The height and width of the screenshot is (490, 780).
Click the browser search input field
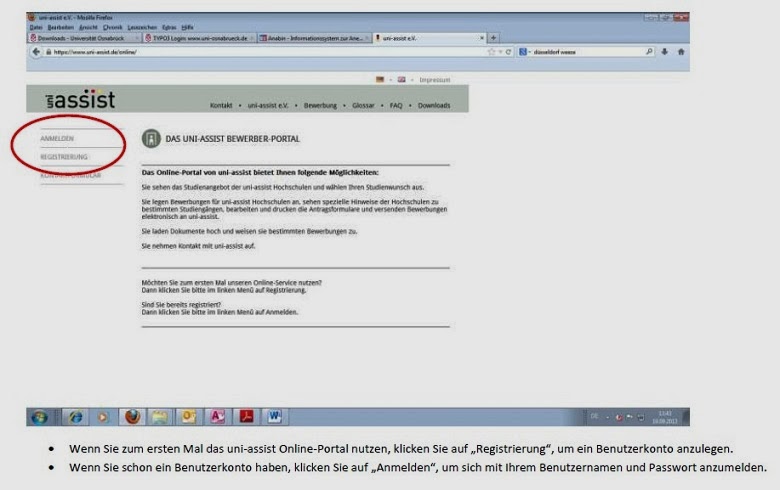click(x=588, y=52)
